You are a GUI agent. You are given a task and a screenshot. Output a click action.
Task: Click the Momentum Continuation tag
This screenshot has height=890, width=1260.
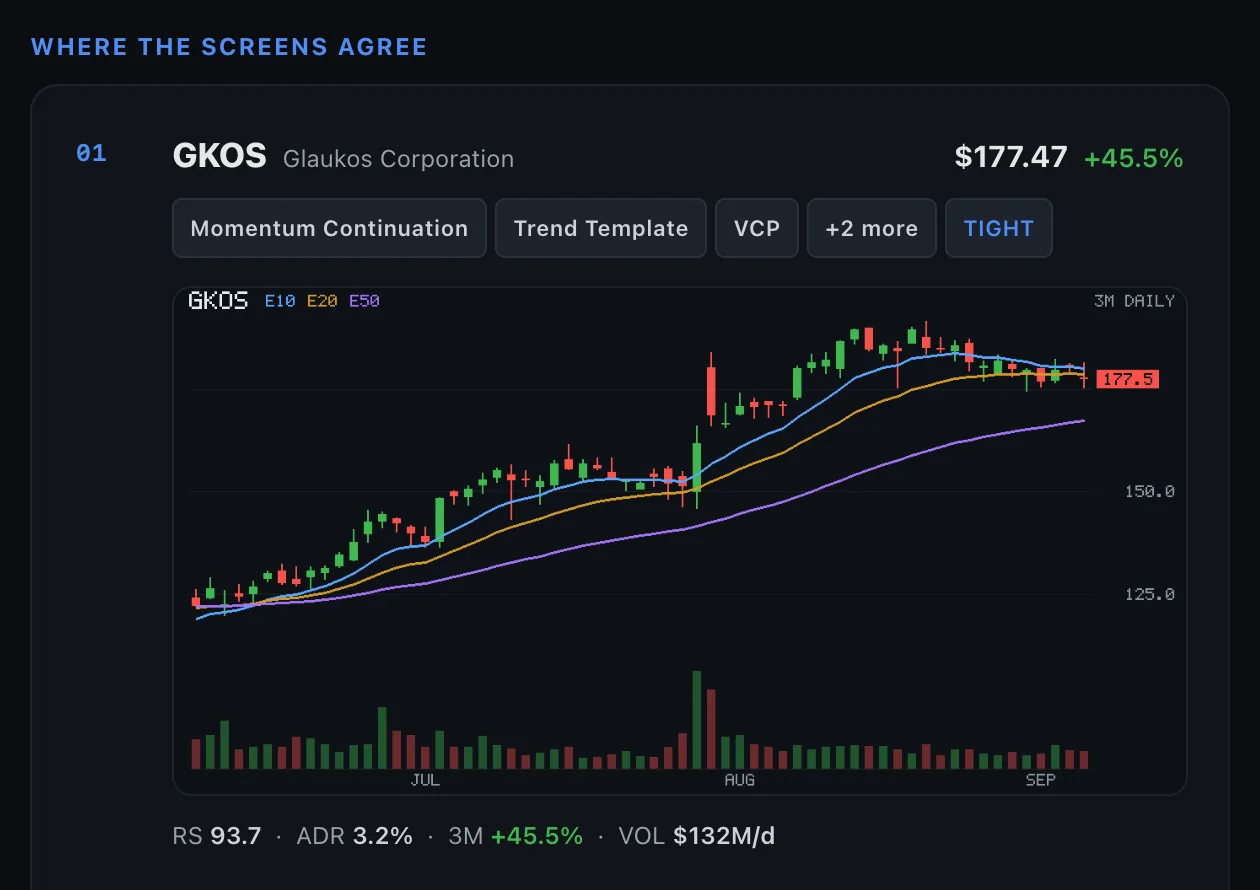tap(329, 228)
